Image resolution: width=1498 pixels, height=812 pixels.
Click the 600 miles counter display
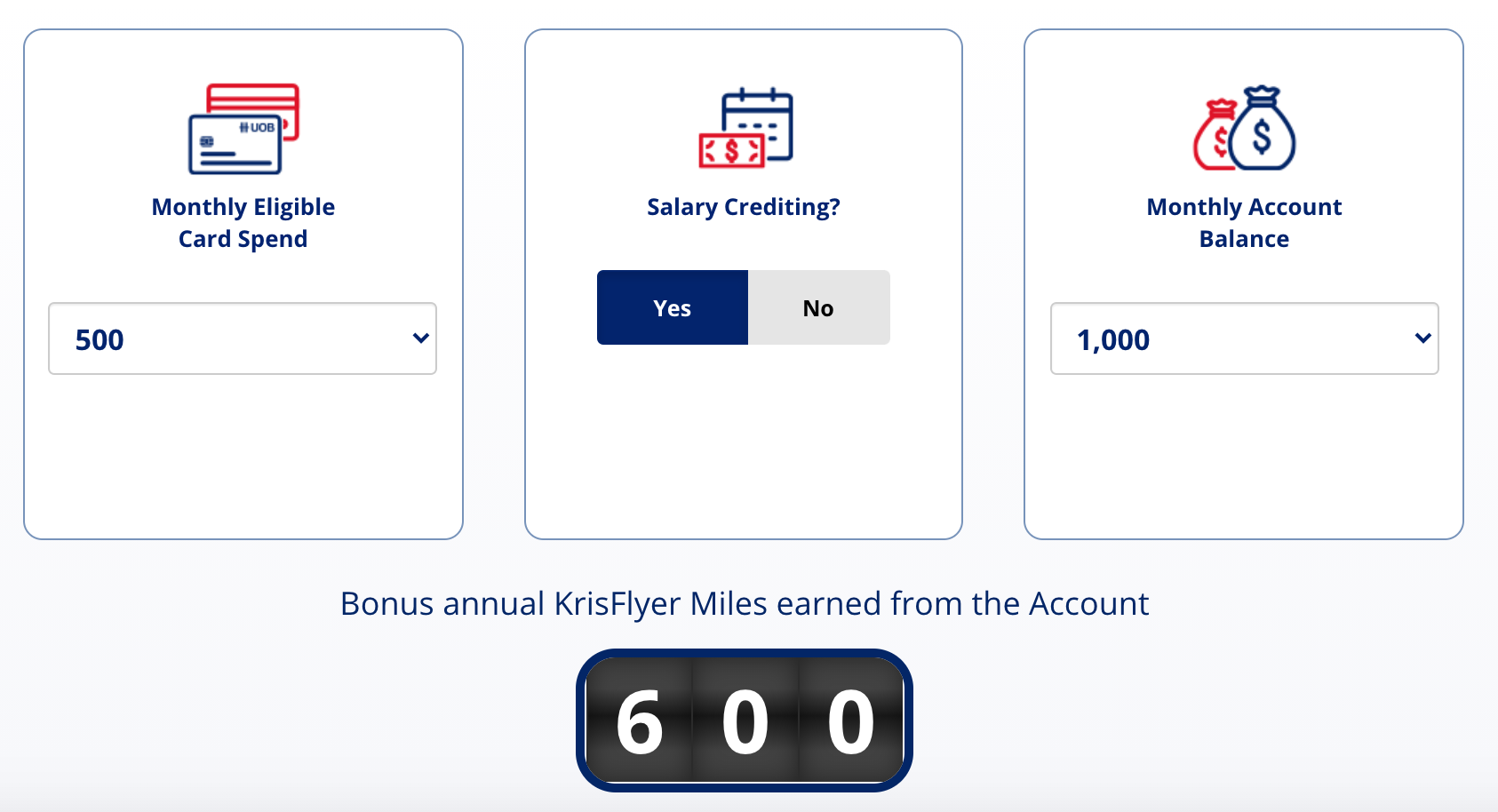click(x=745, y=720)
